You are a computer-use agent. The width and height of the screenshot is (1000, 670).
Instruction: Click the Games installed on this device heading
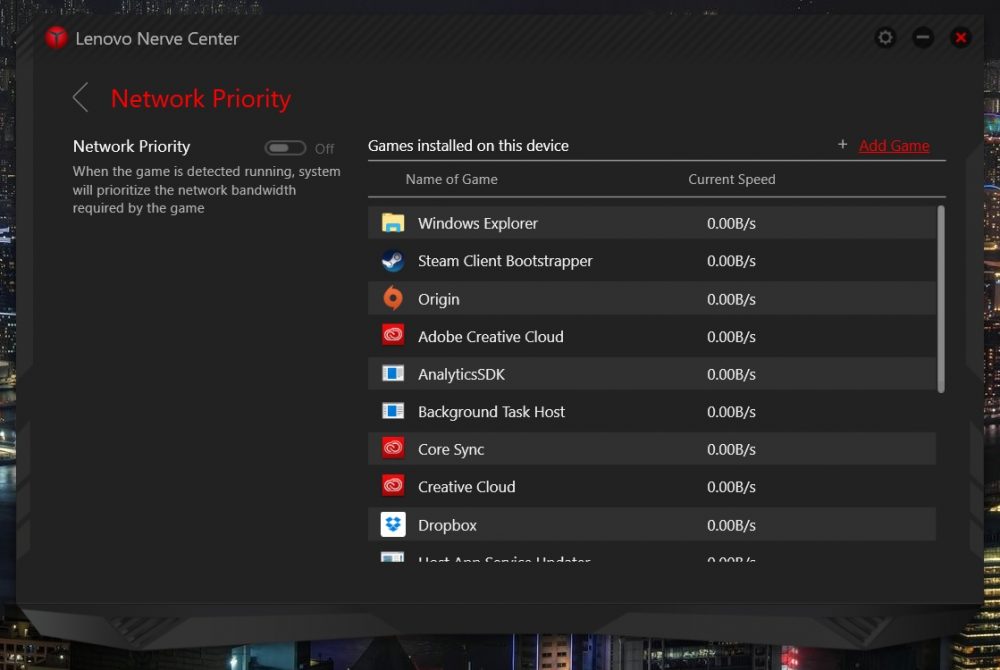[468, 145]
